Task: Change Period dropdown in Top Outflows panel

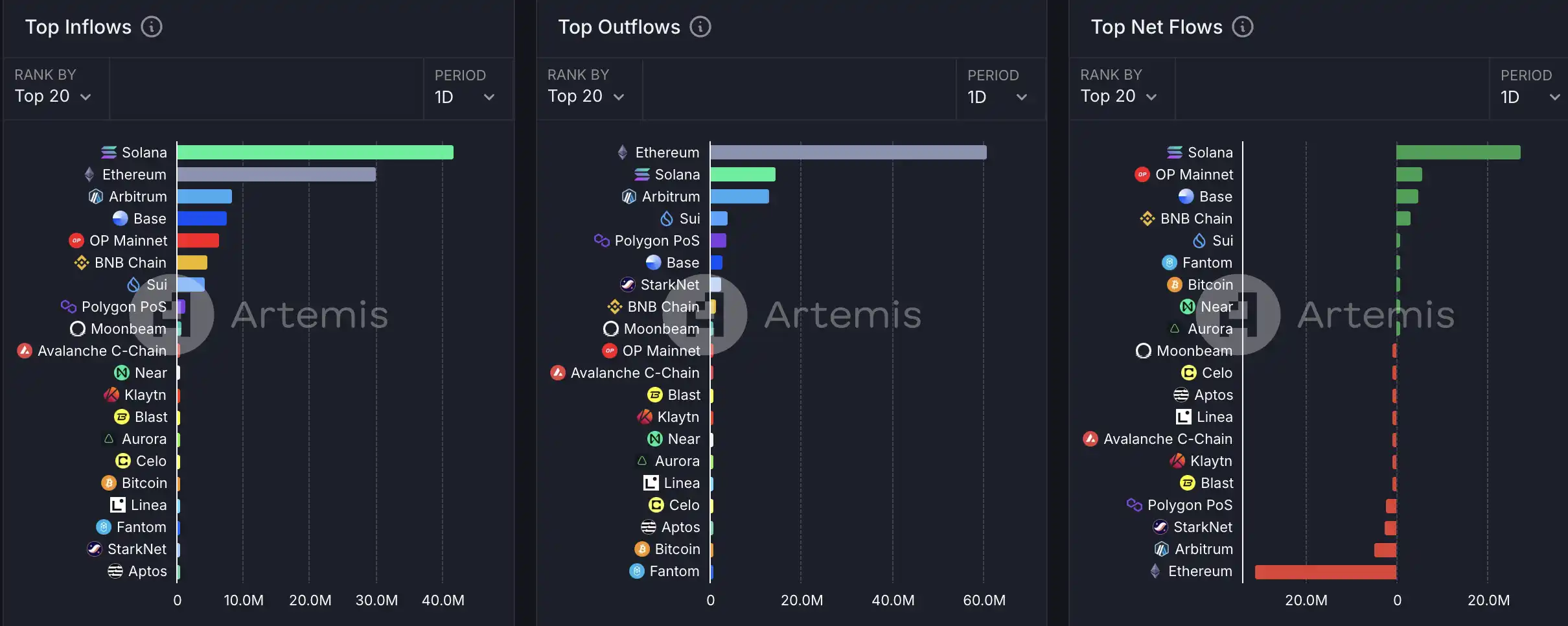Action: [998, 97]
